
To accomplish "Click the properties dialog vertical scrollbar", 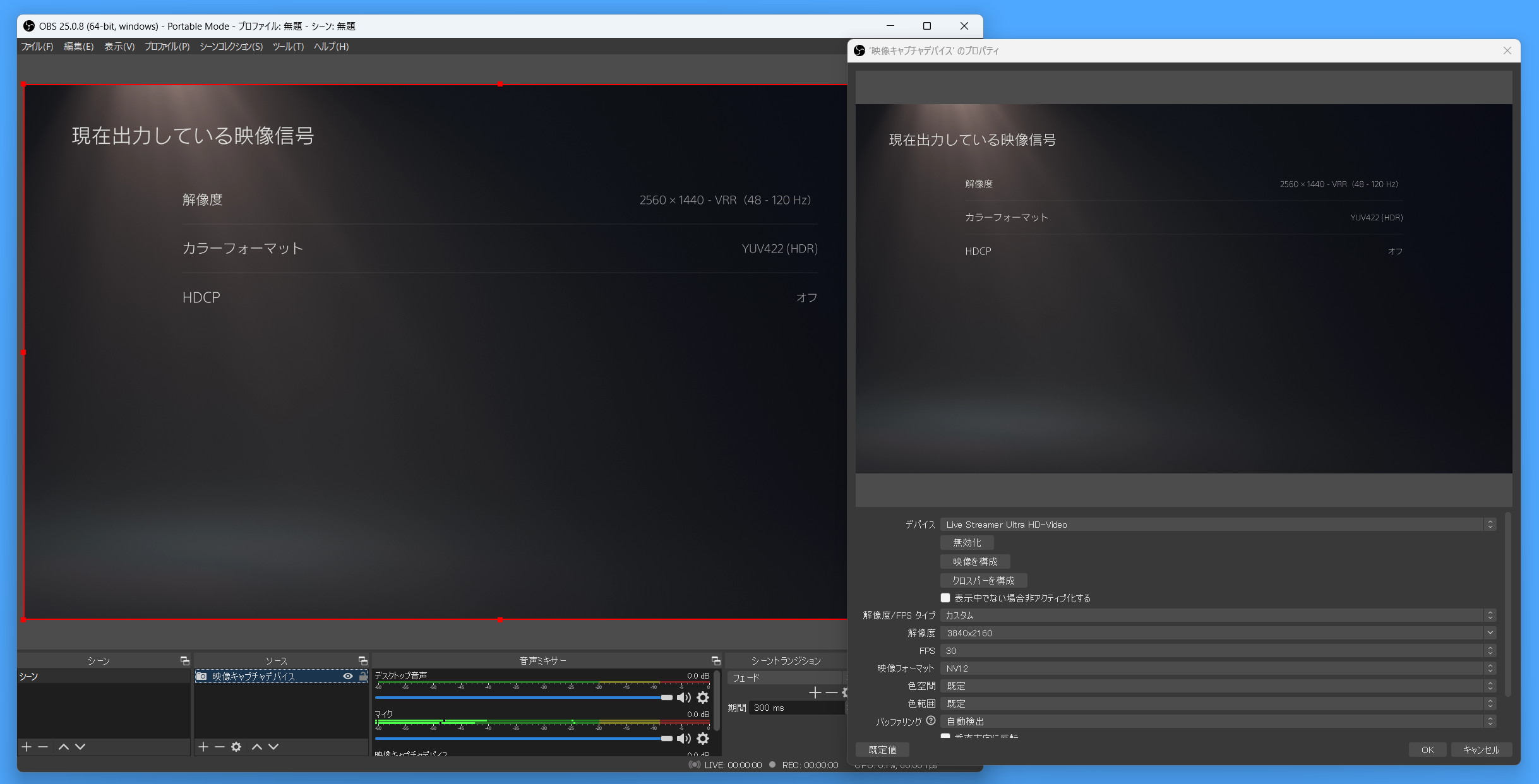I will (1507, 604).
